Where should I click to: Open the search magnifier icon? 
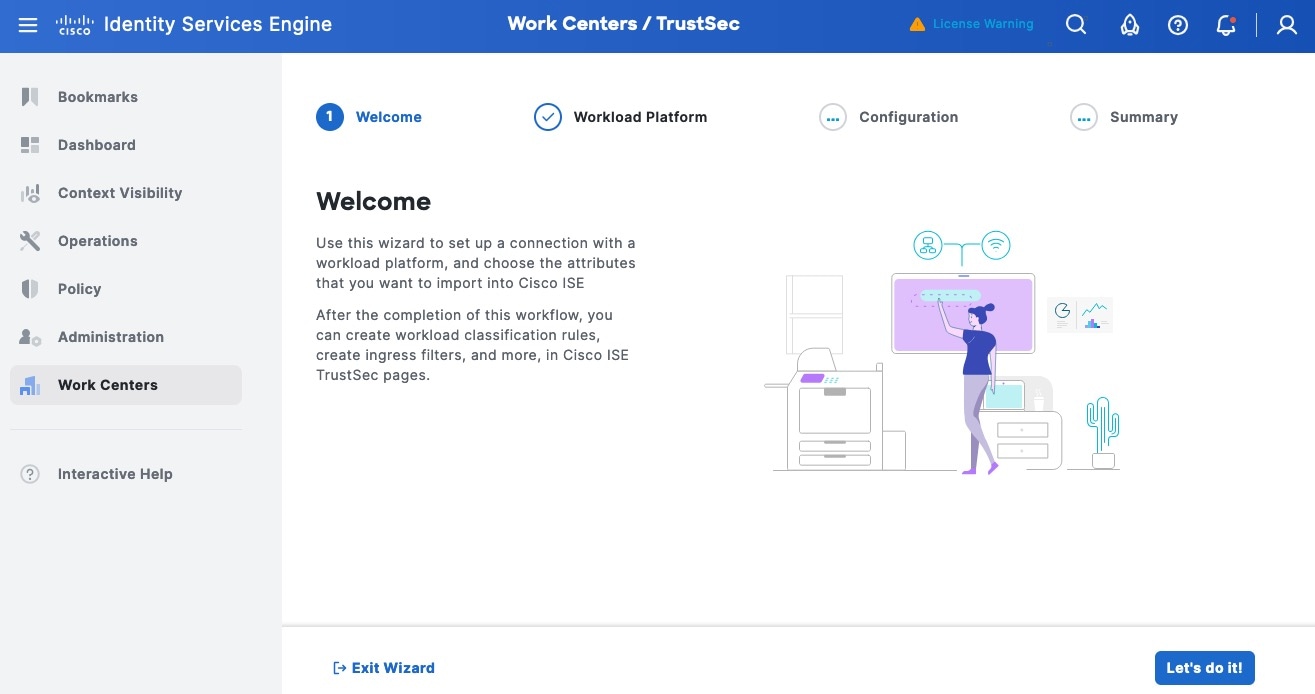click(1076, 25)
